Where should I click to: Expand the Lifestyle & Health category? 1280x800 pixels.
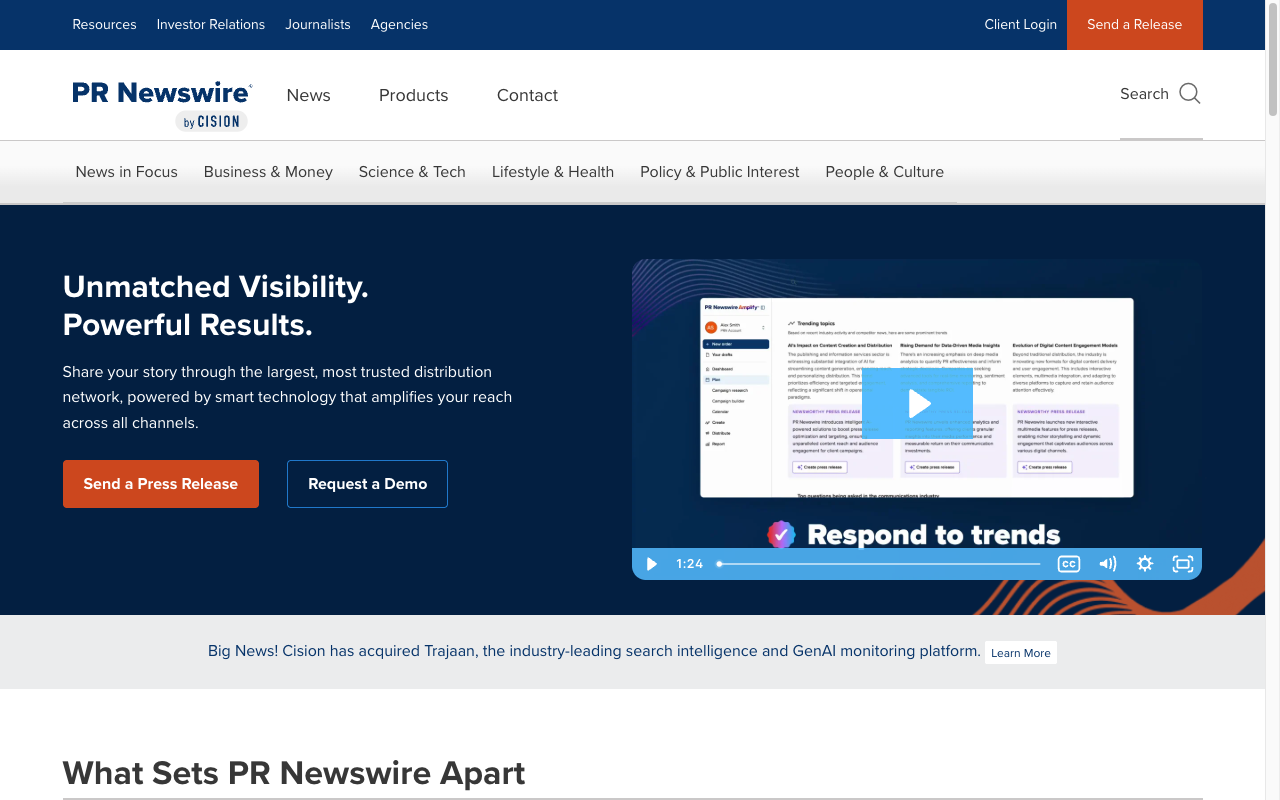point(553,172)
